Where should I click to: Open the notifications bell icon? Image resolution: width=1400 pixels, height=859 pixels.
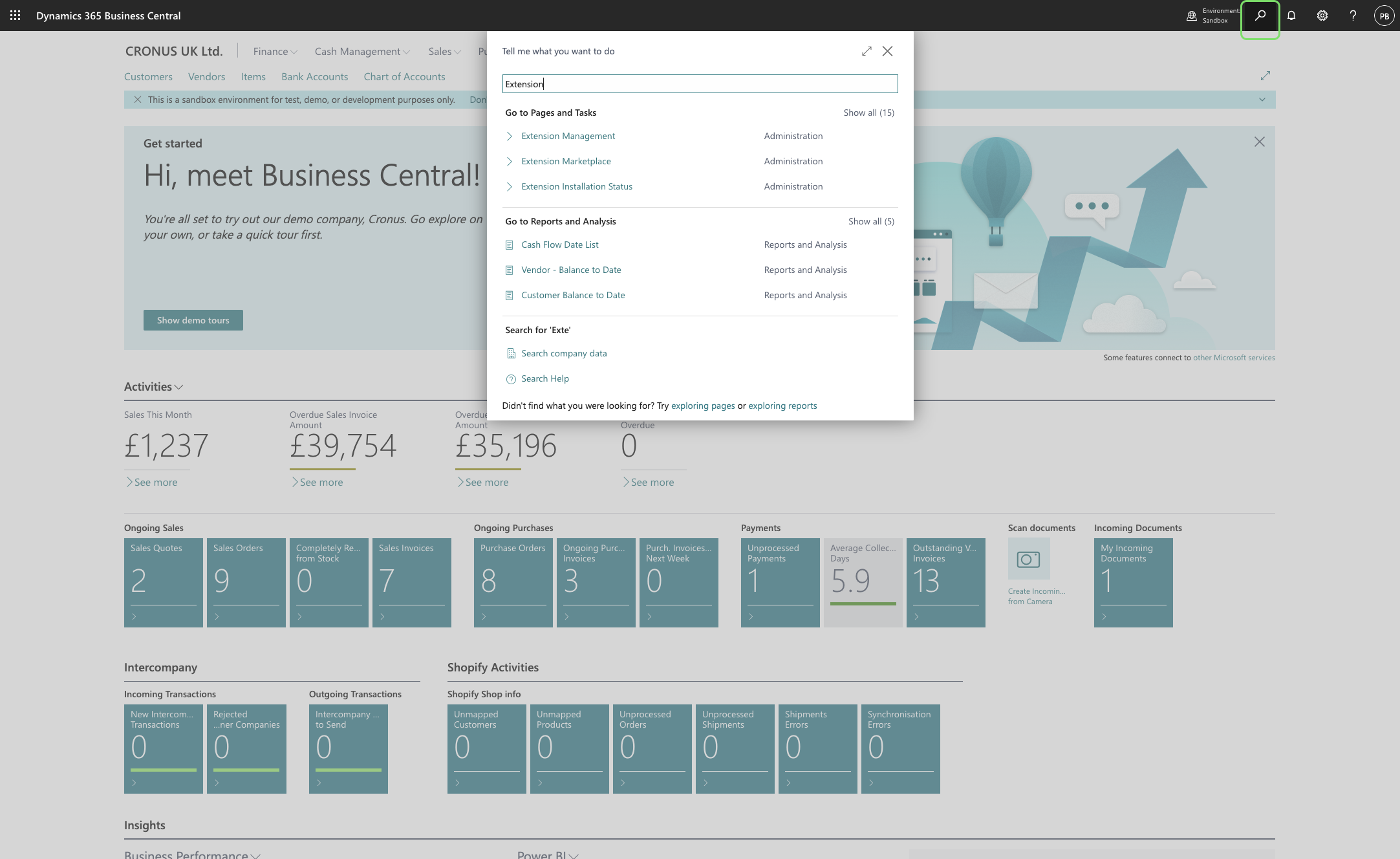coord(1291,16)
